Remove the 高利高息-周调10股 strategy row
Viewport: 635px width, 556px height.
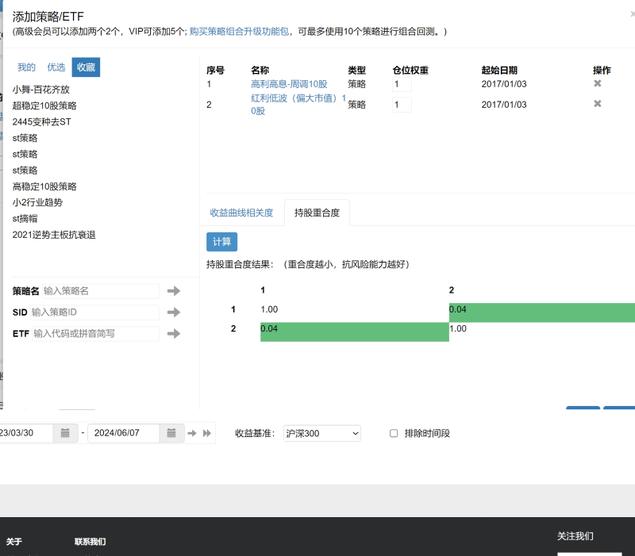point(597,84)
